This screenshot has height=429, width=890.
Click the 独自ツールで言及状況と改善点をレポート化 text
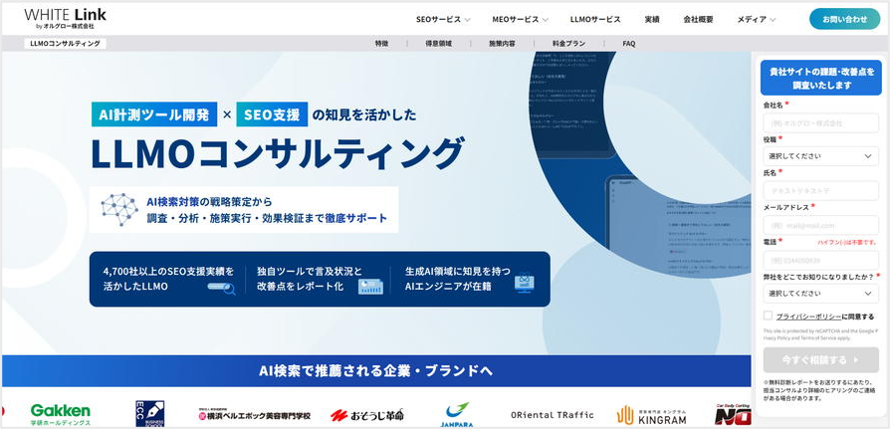click(x=309, y=279)
